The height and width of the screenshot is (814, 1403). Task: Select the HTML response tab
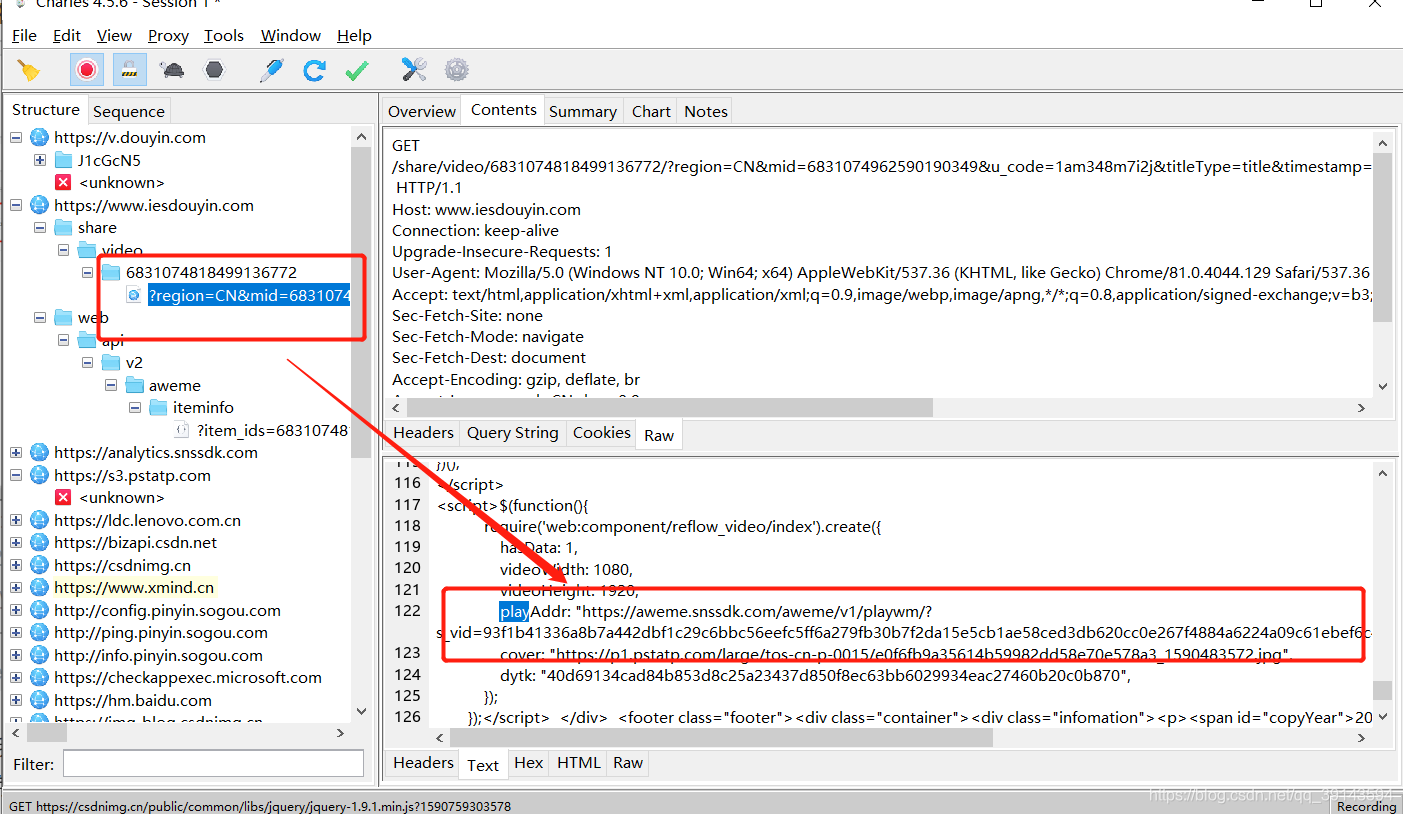[x=579, y=763]
